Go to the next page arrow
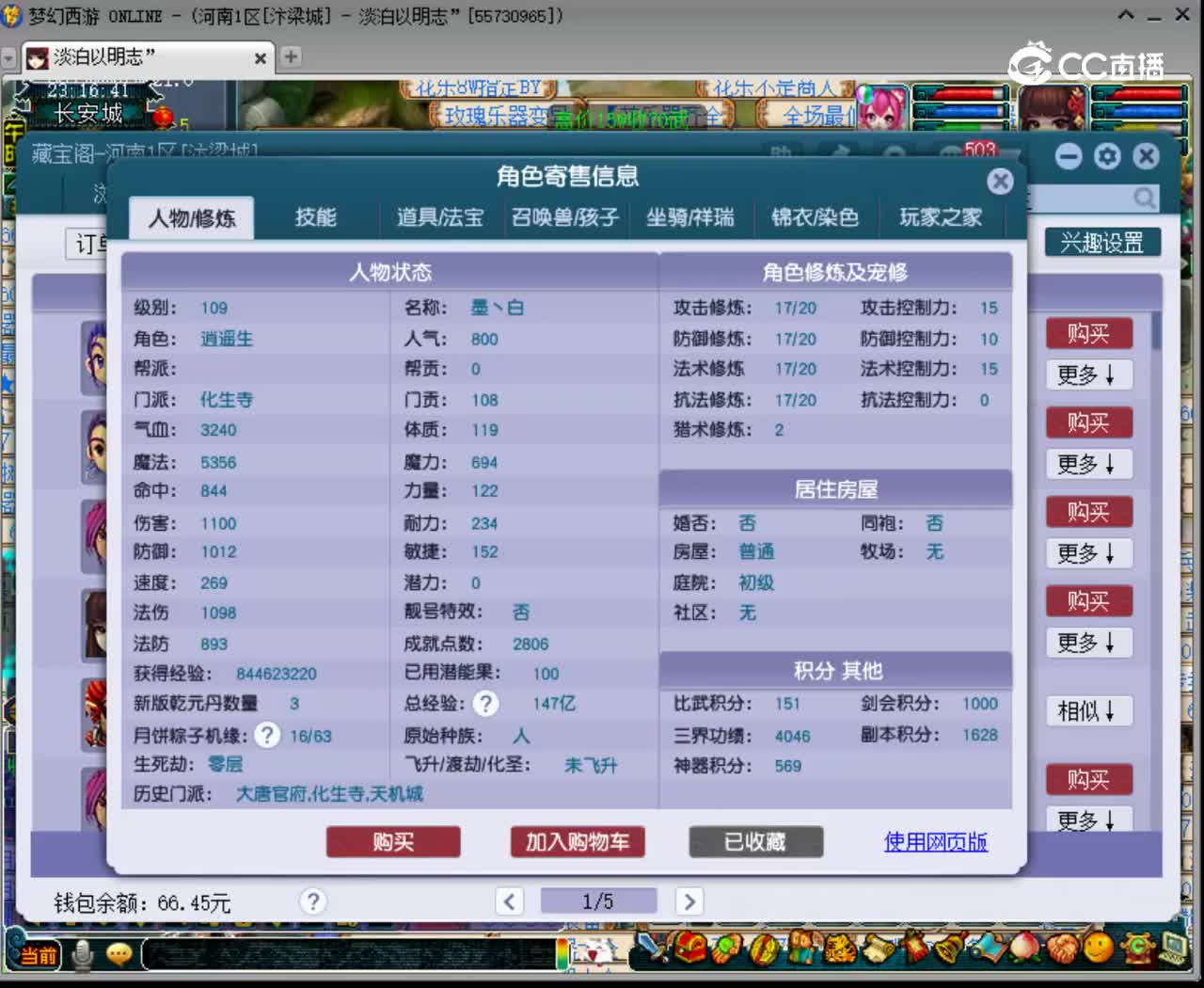Screen dimensions: 1204x988 pyautogui.click(x=689, y=901)
